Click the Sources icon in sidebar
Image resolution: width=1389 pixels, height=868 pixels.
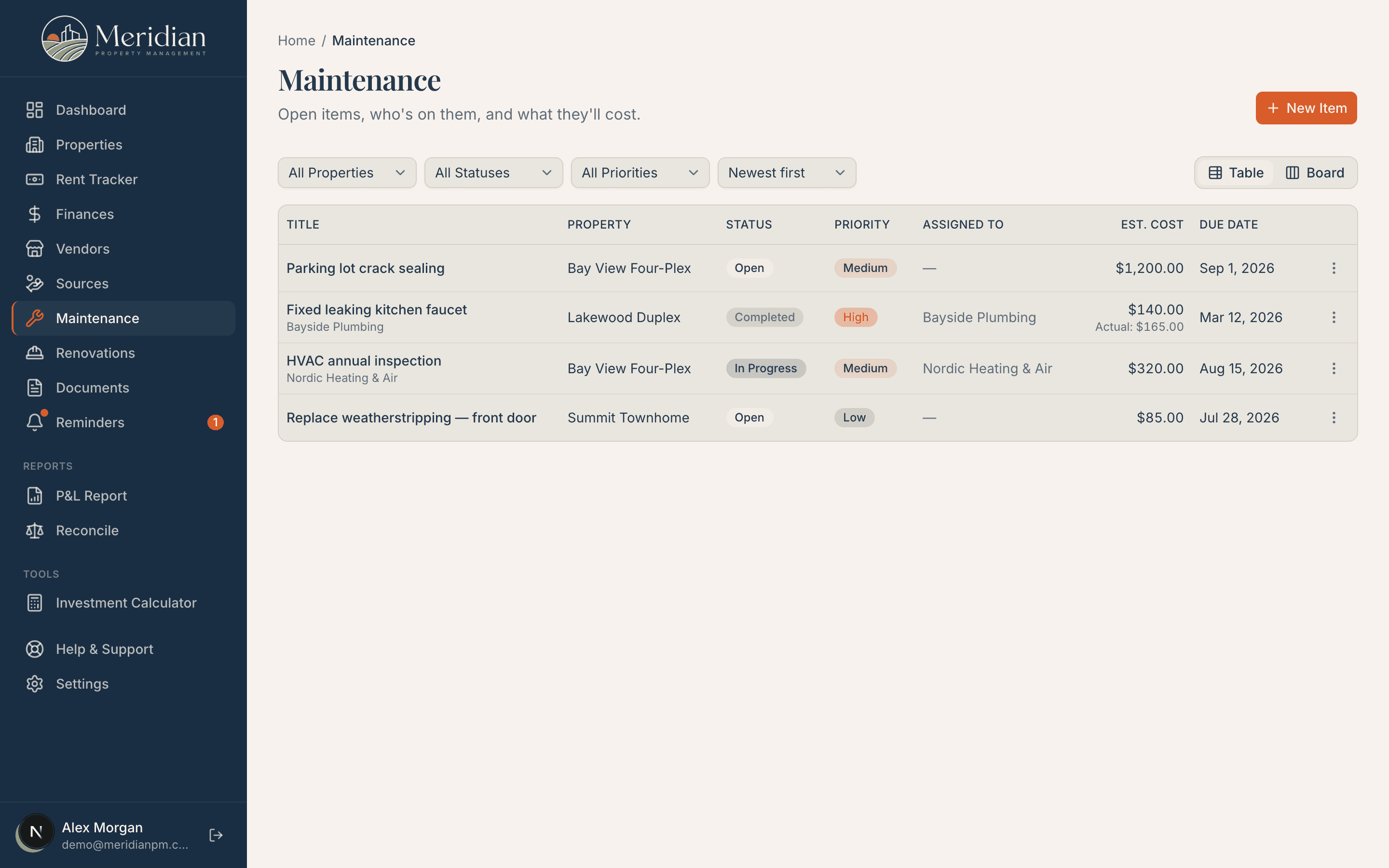pos(34,284)
